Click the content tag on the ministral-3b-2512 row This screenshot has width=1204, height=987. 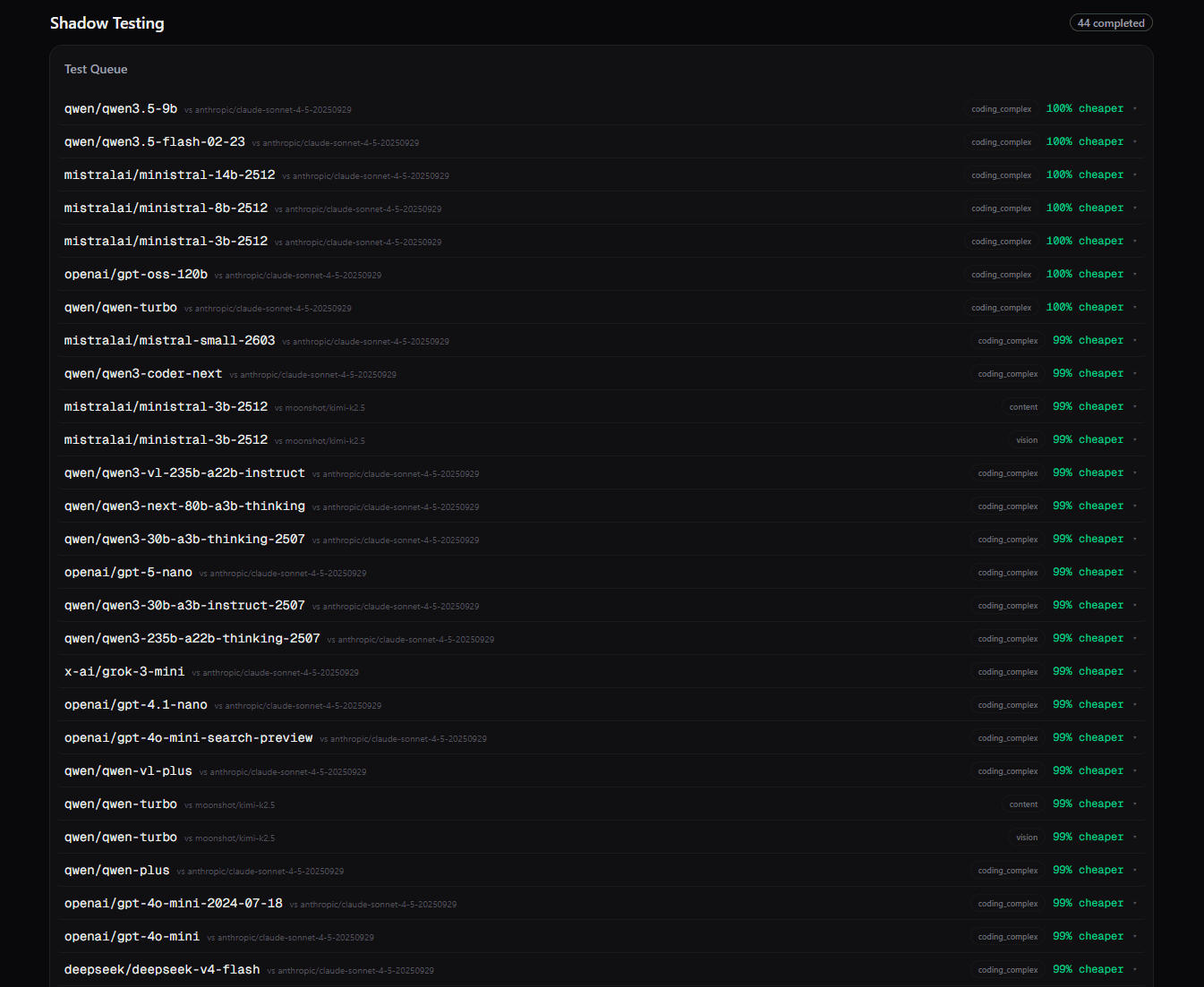click(1023, 407)
